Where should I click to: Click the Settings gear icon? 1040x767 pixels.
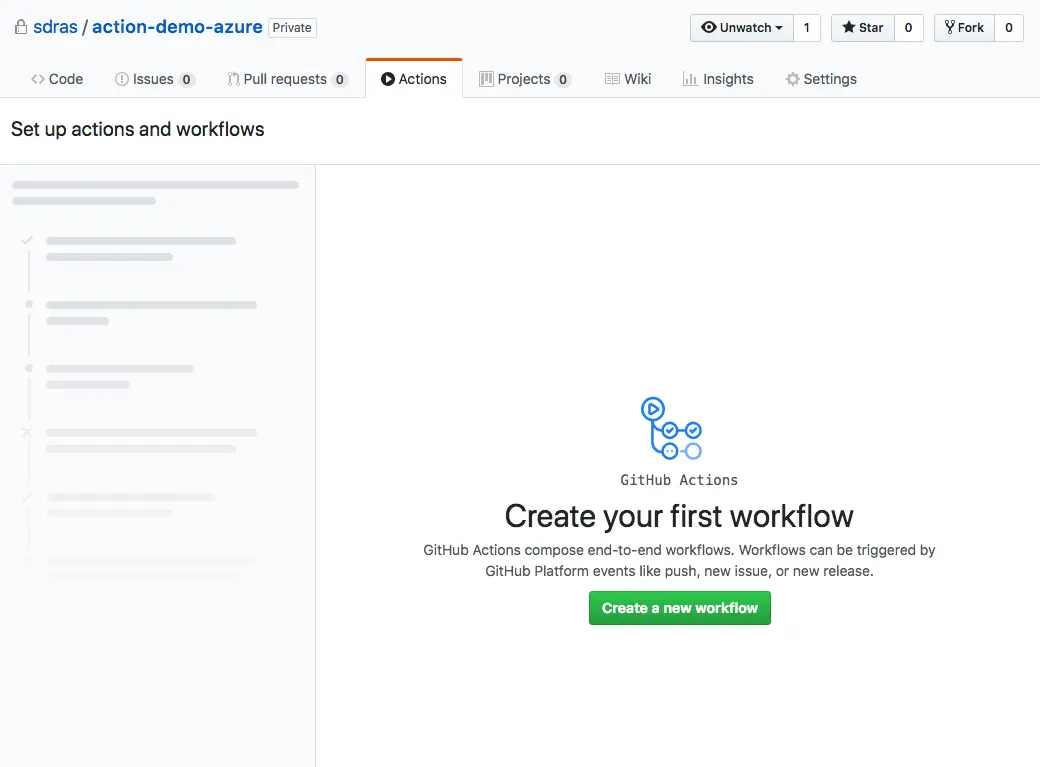(x=793, y=79)
